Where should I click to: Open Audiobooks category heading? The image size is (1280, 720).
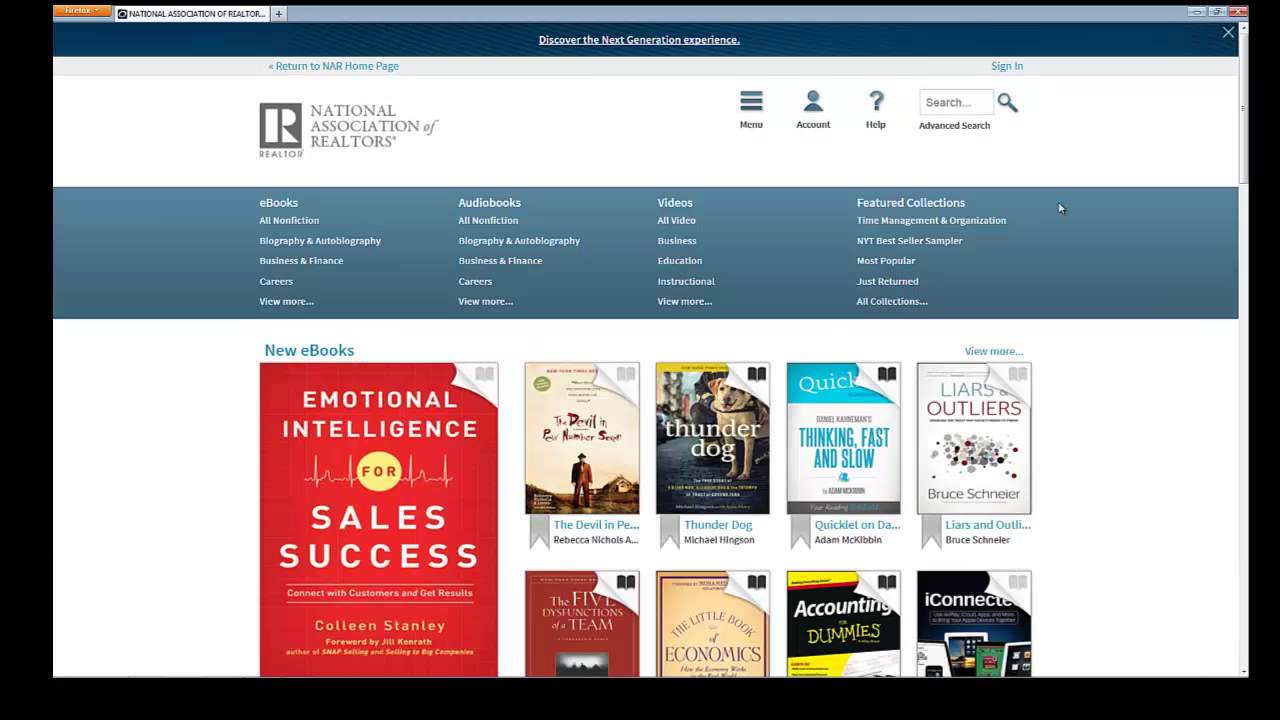(x=489, y=202)
